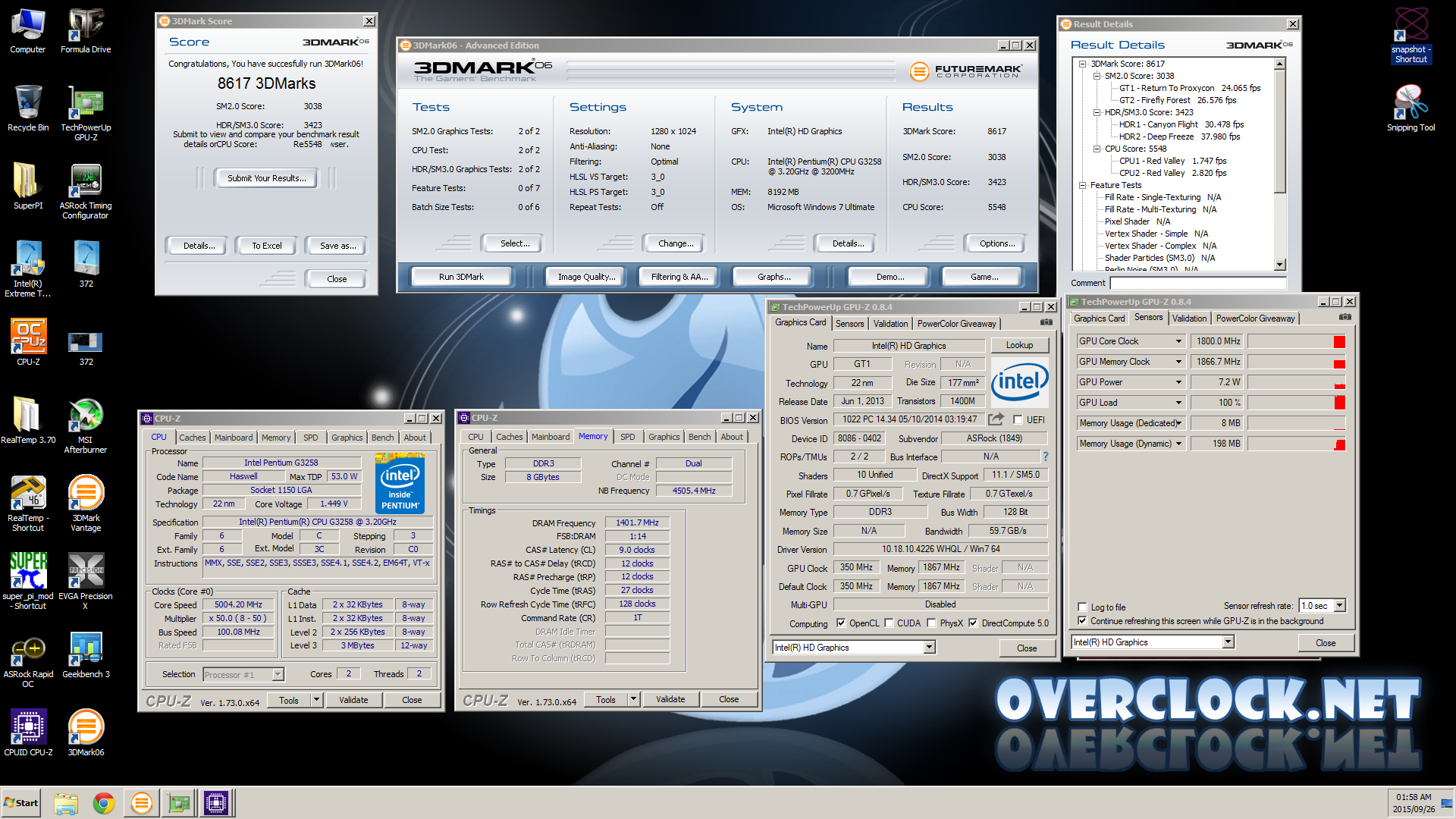Open the Recycle Bin
The height and width of the screenshot is (819, 1456).
(28, 108)
